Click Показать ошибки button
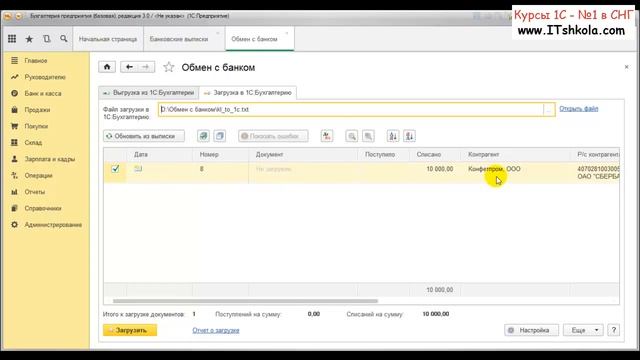The width and height of the screenshot is (640, 360). pyautogui.click(x=273, y=136)
